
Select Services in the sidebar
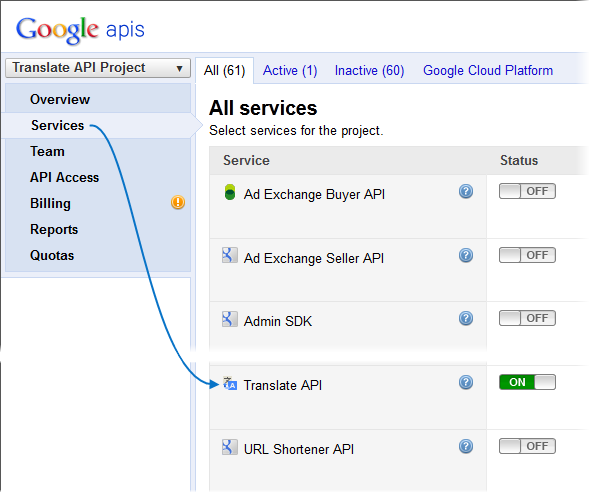click(x=58, y=125)
